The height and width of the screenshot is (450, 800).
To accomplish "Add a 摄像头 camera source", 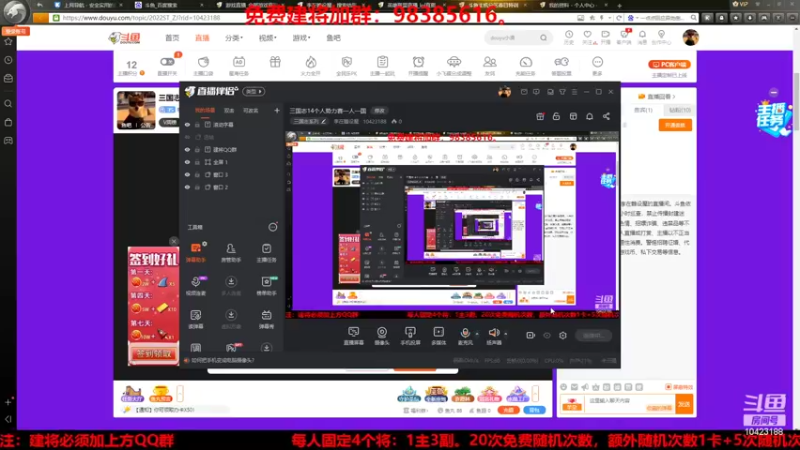I will tap(382, 336).
